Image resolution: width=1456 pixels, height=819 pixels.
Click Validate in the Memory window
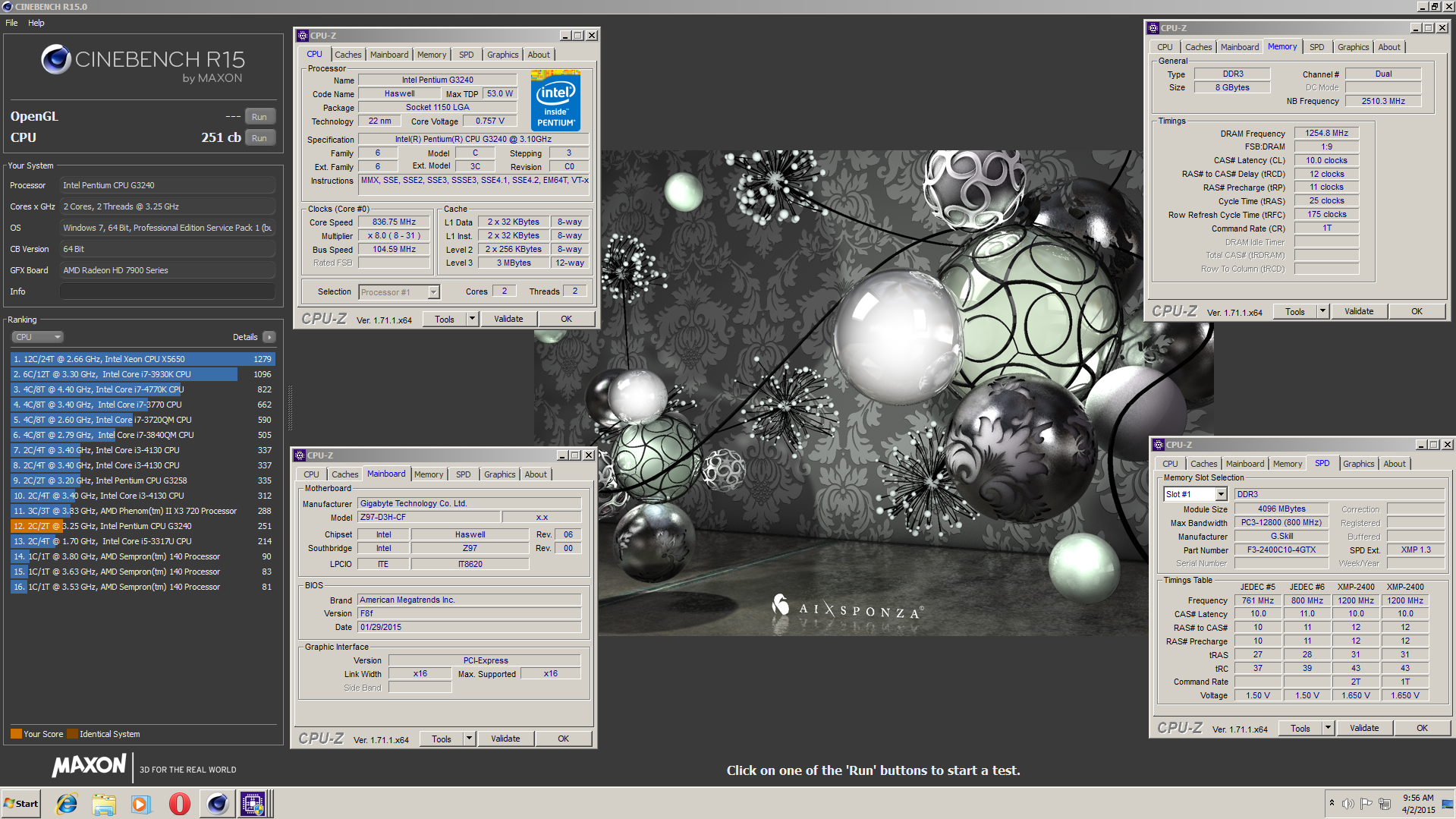click(x=1359, y=311)
